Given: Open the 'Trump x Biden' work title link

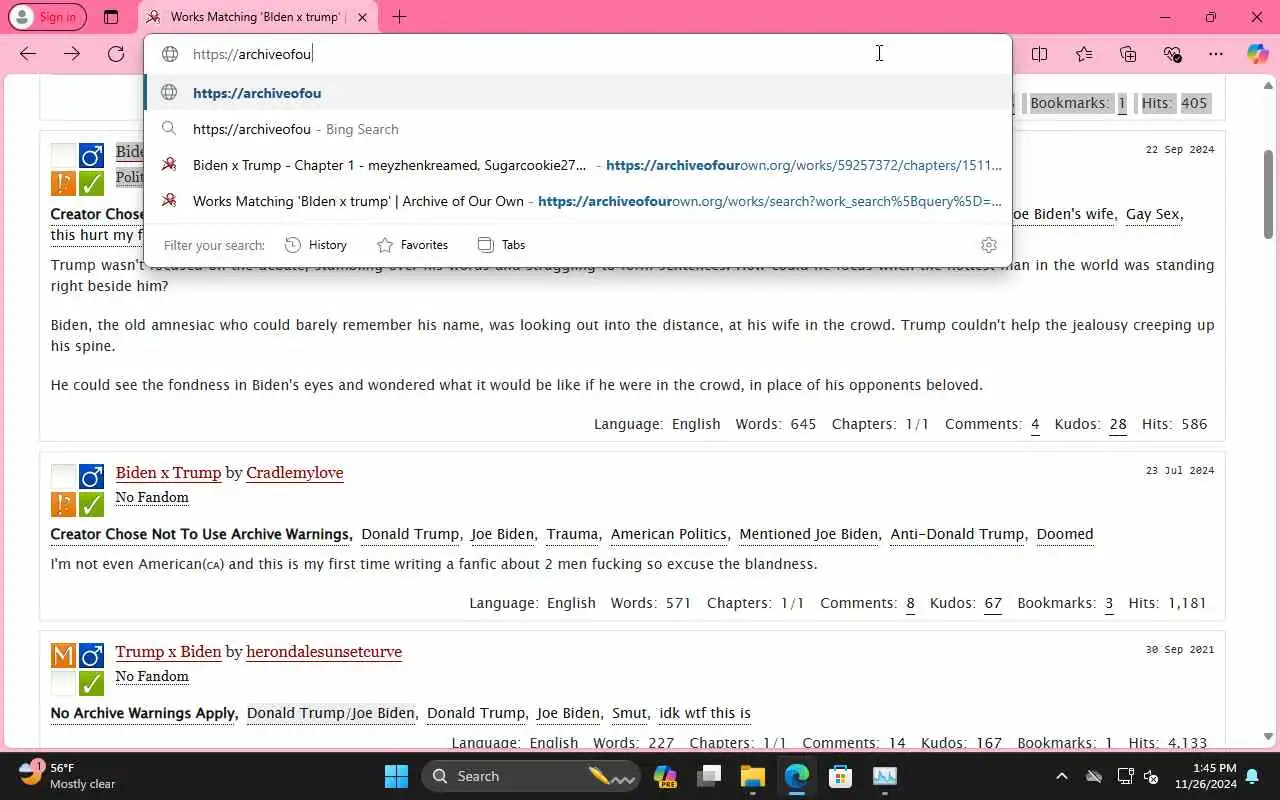Looking at the screenshot, I should click(168, 651).
